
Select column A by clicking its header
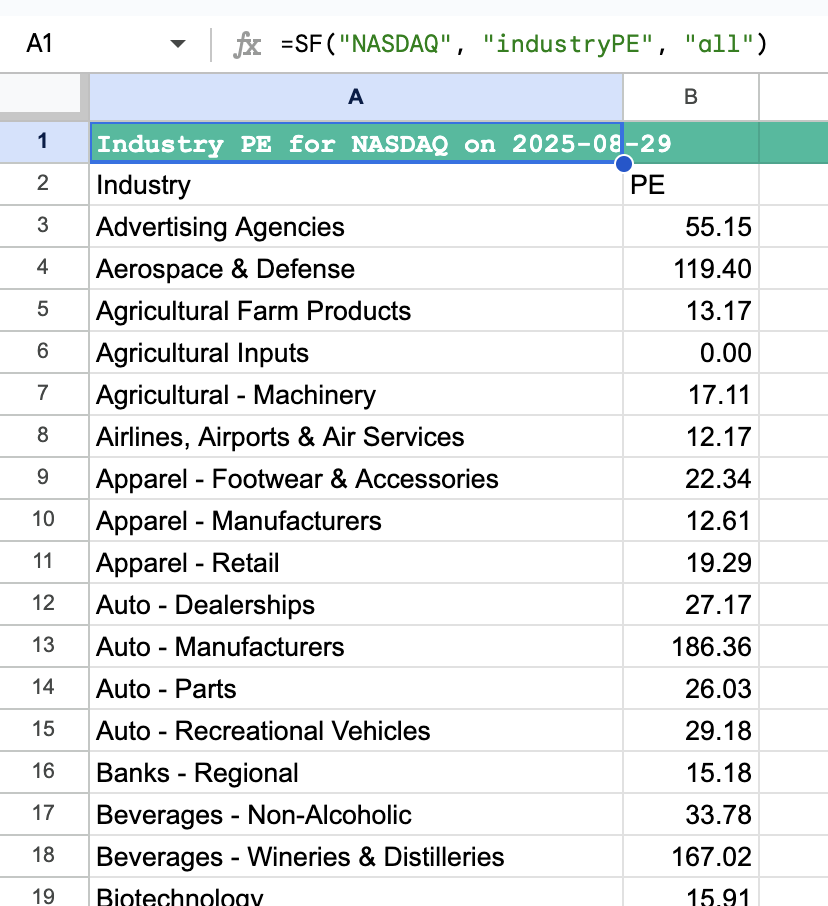click(x=355, y=94)
